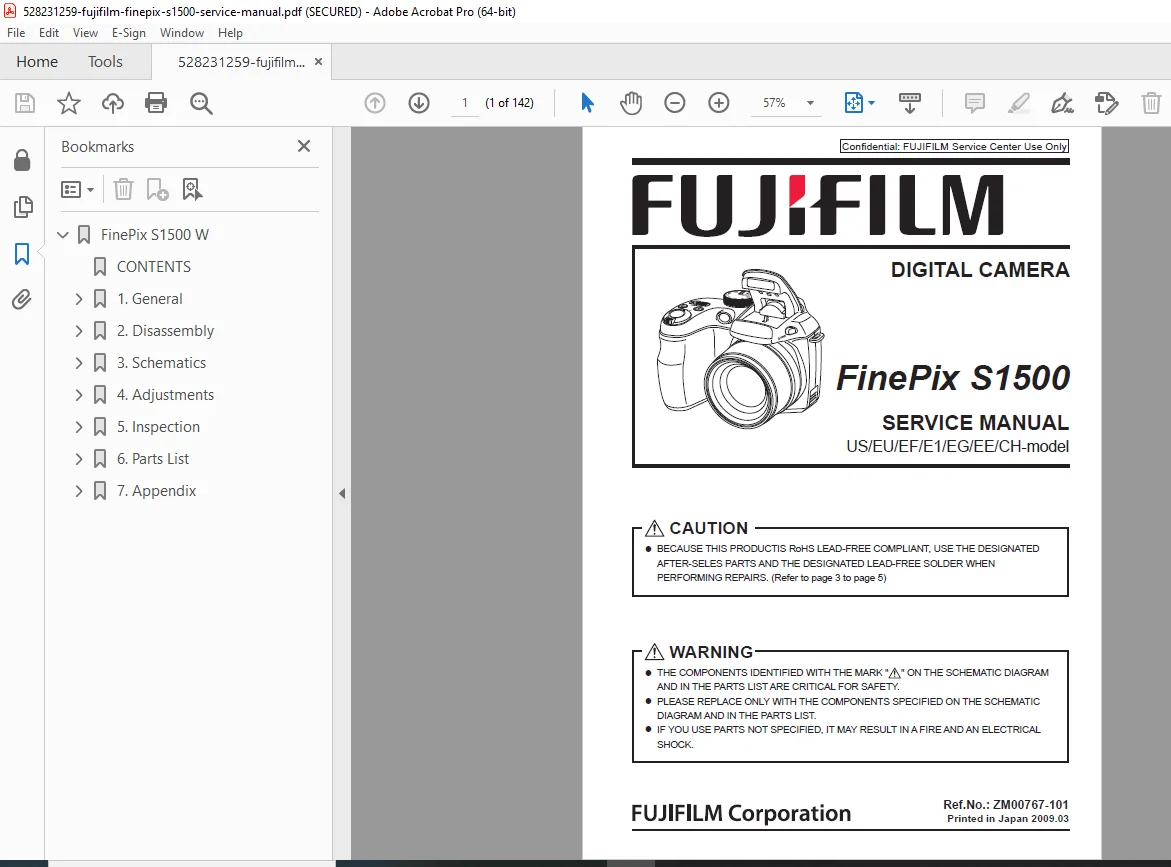Close the Bookmarks panel
The image size is (1171, 867).
(x=304, y=146)
